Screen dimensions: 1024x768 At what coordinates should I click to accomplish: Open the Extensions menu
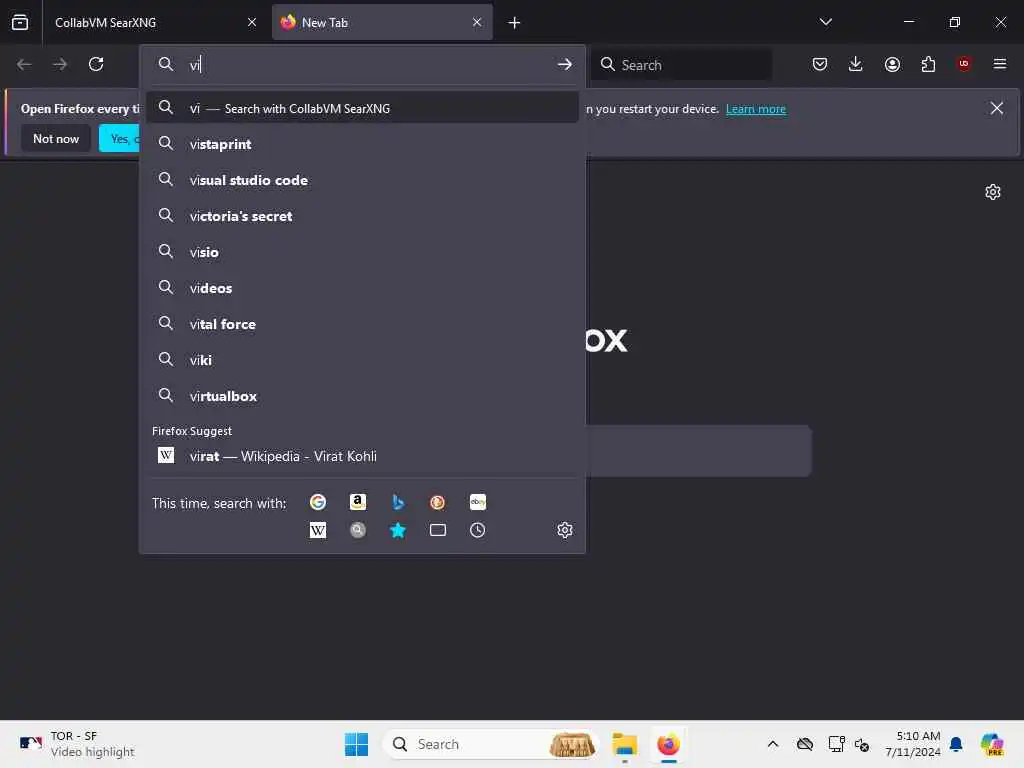(928, 64)
